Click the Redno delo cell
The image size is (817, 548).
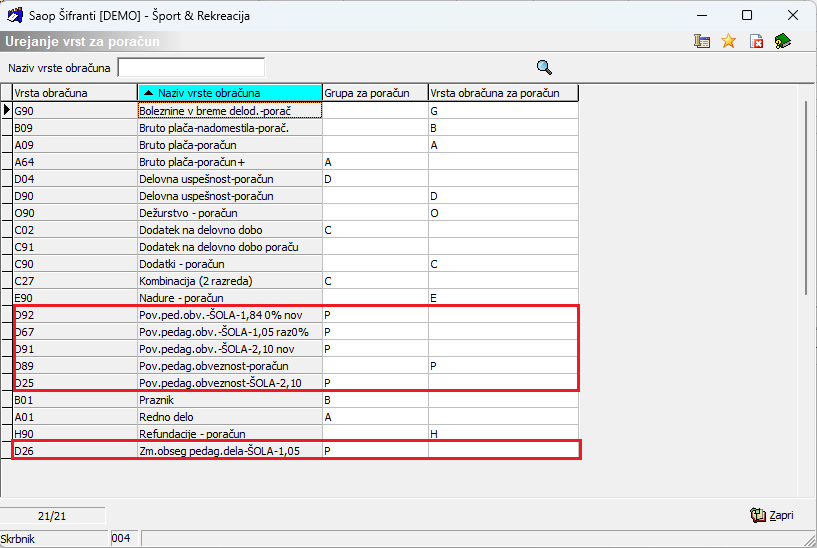click(230, 417)
